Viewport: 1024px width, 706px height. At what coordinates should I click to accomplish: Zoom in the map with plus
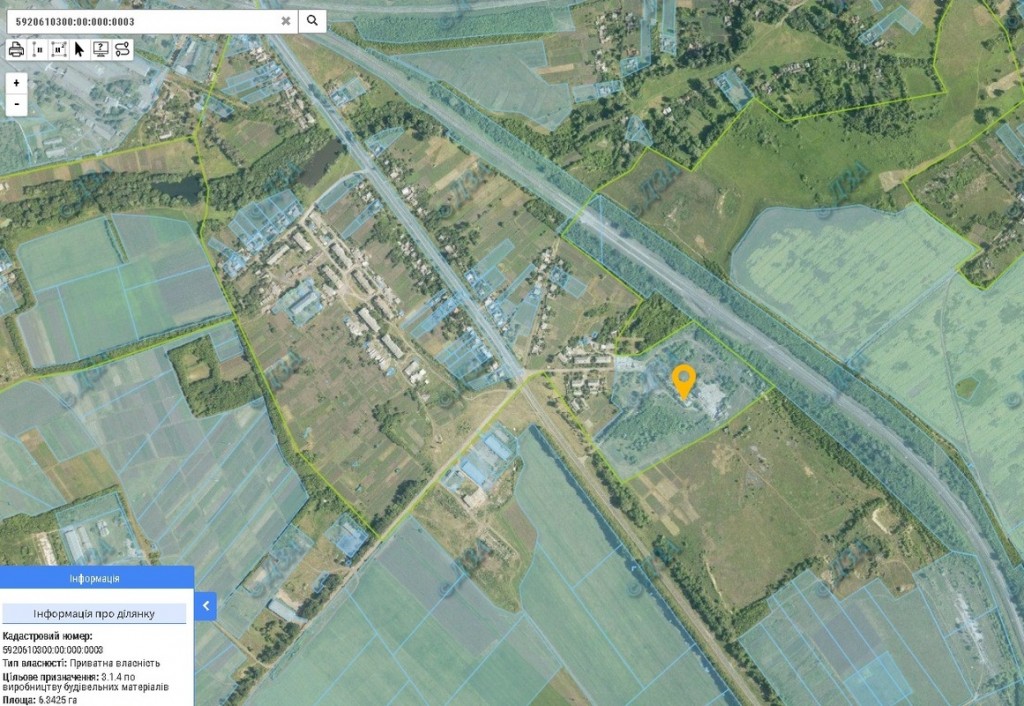pyautogui.click(x=17, y=83)
